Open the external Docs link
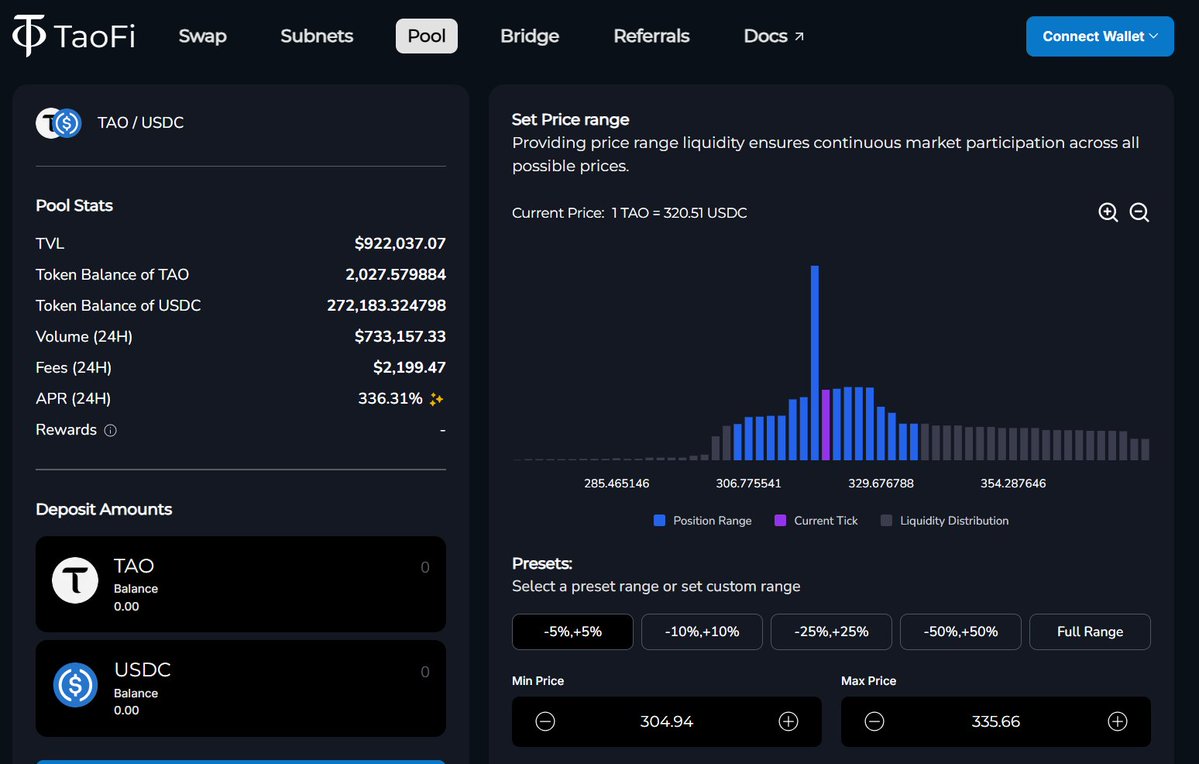 point(774,36)
